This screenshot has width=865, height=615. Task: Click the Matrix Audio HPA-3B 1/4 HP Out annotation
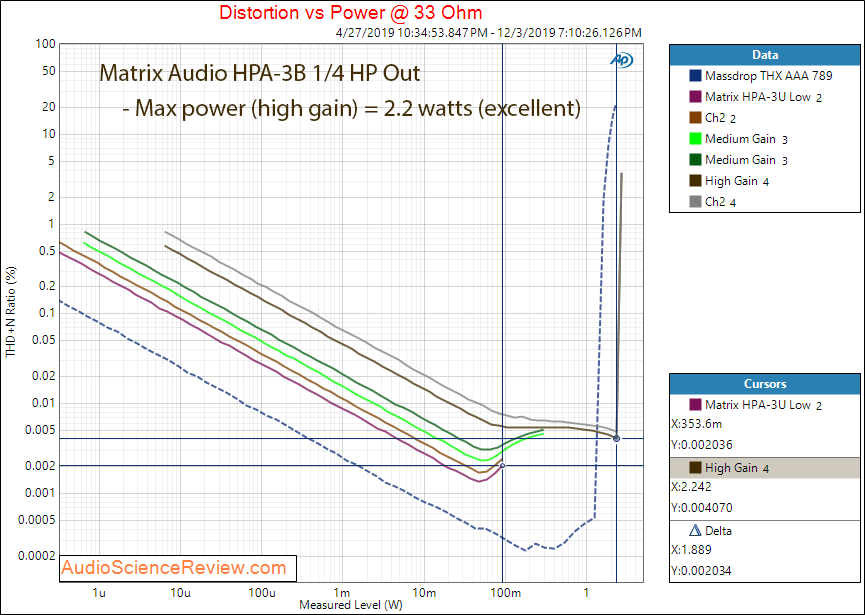(259, 73)
